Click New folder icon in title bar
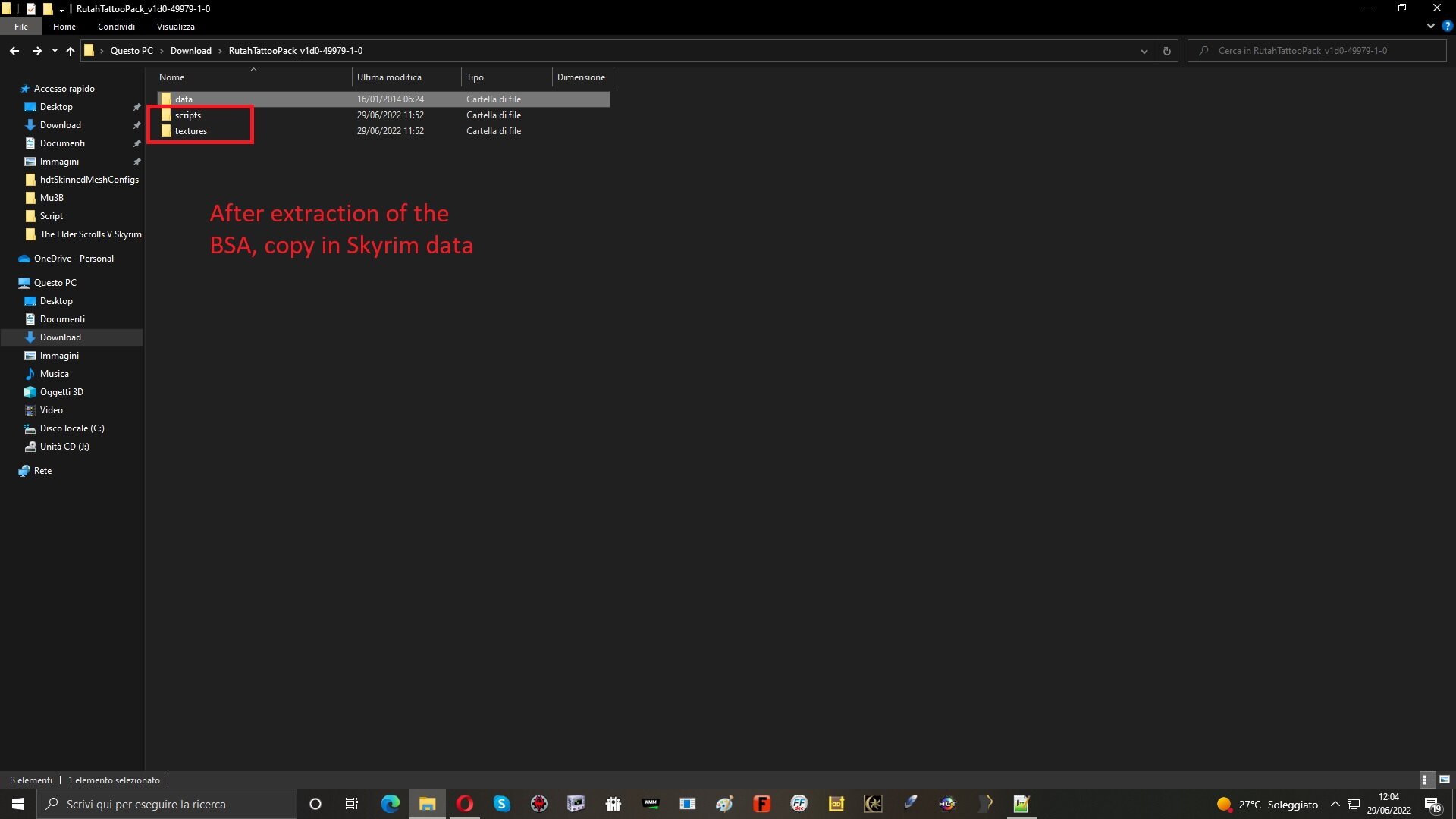 point(47,9)
